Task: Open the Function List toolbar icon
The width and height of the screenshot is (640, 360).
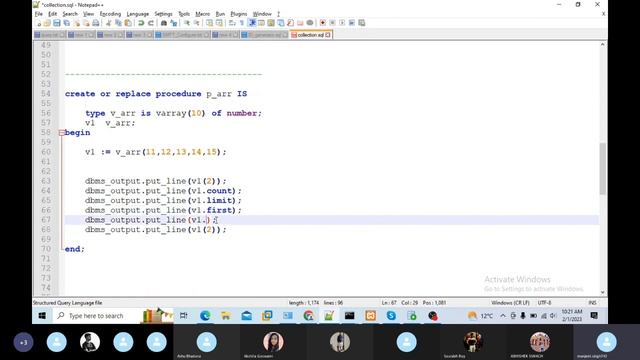Action: (290, 23)
